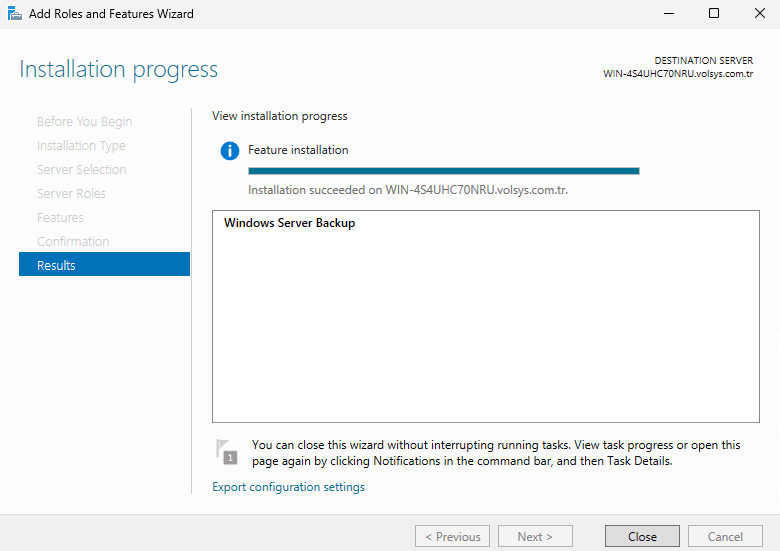The height and width of the screenshot is (551, 780).
Task: Select the Server Selection step
Action: (x=81, y=170)
